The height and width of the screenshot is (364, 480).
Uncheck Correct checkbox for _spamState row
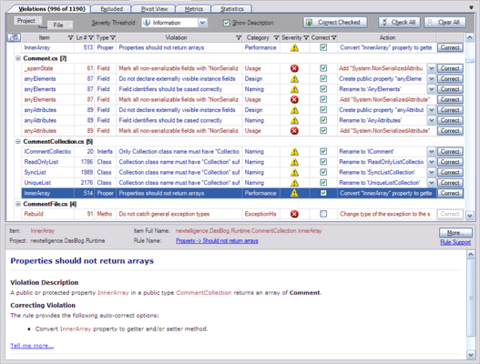[323, 68]
